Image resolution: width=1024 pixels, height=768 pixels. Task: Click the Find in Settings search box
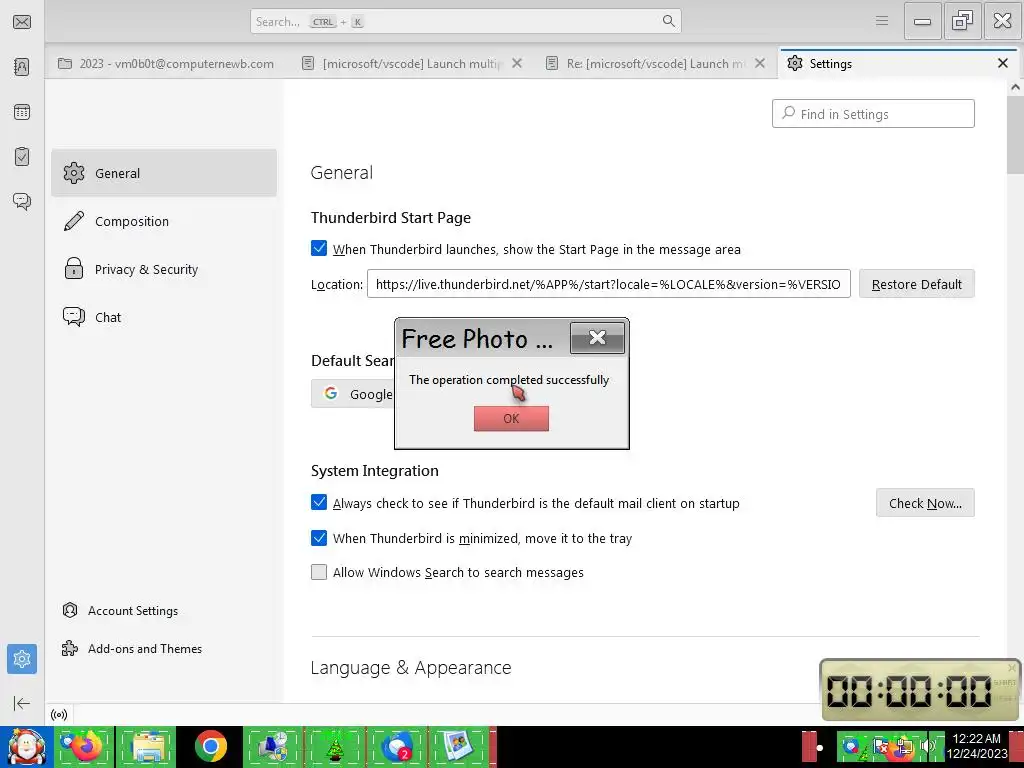coord(873,114)
